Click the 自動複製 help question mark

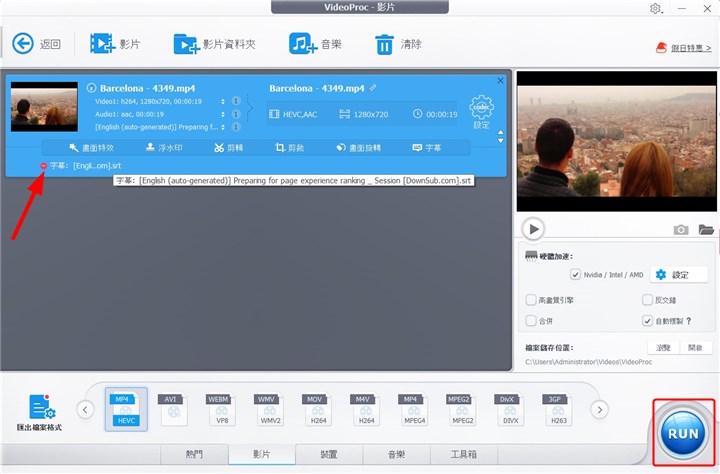point(688,321)
